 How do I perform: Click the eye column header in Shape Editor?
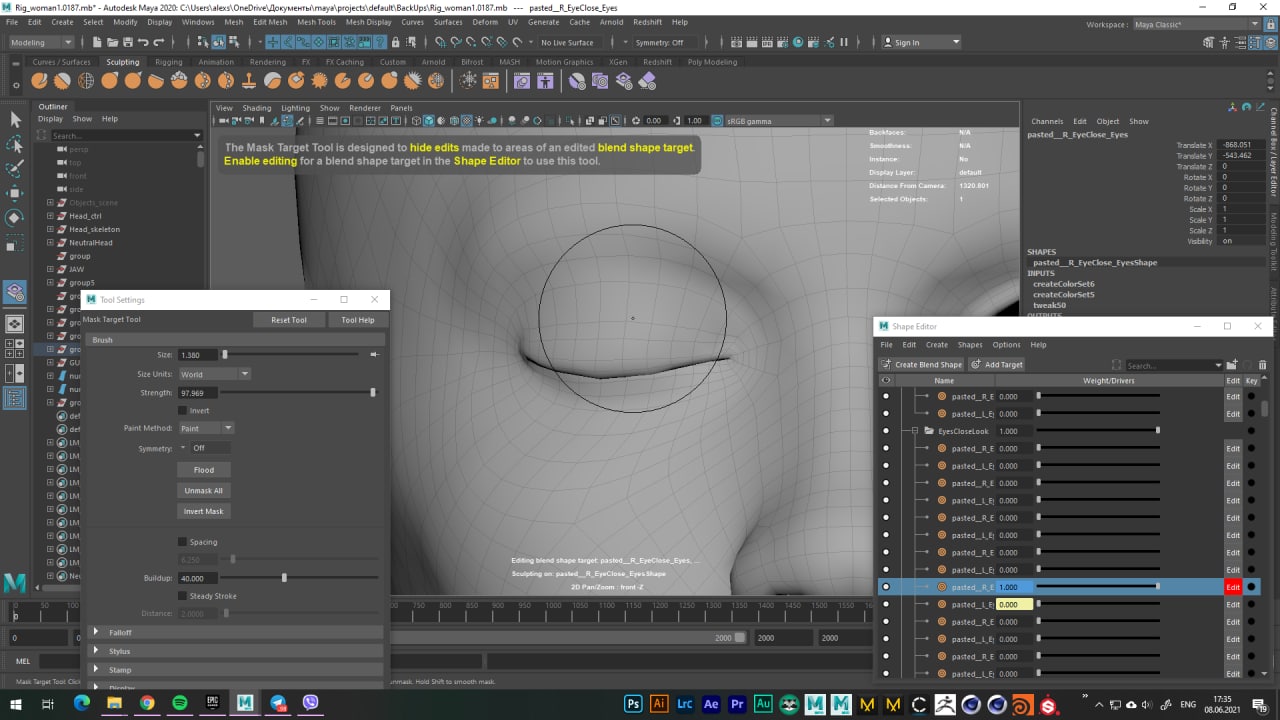pos(886,380)
